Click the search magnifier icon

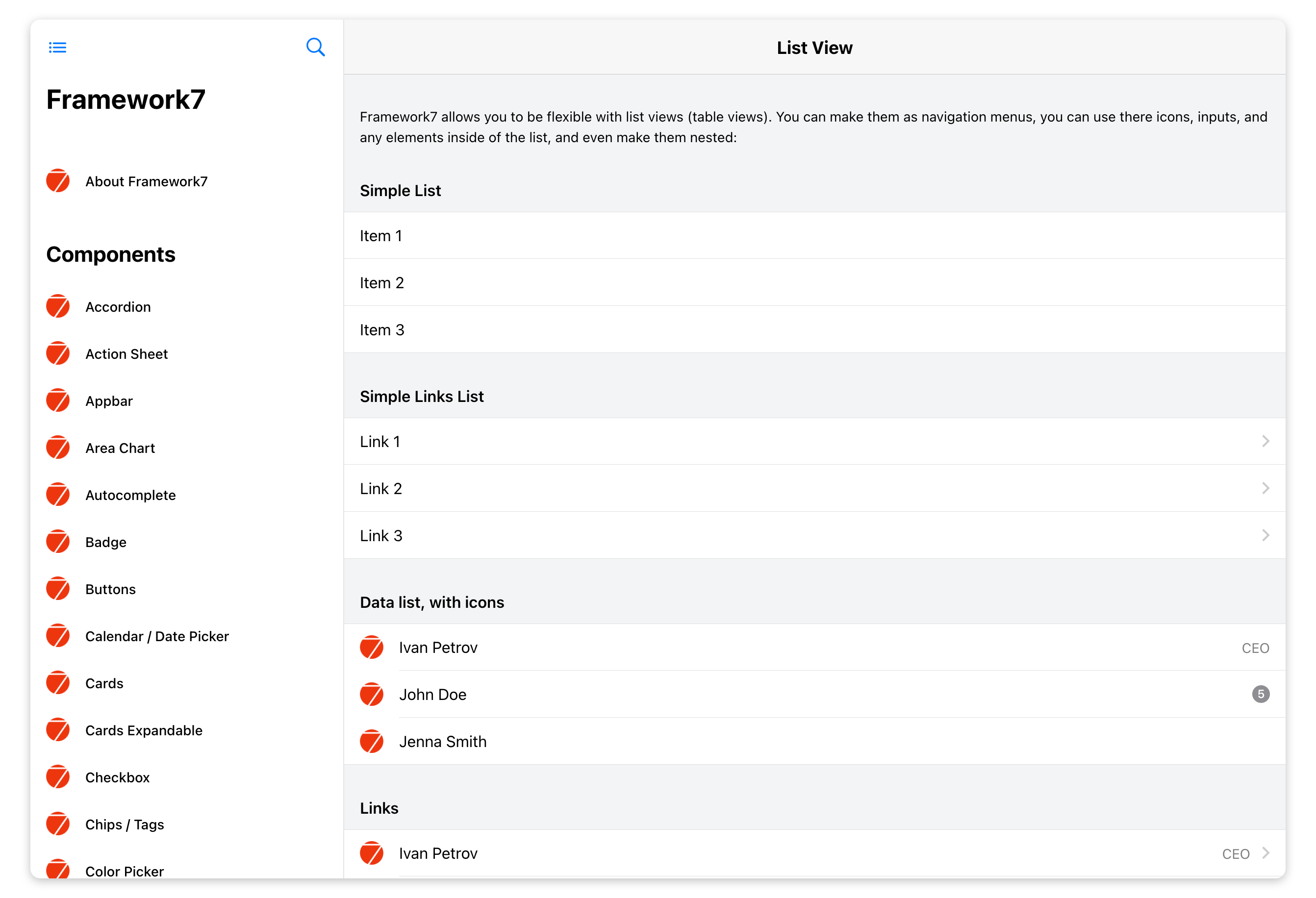315,48
